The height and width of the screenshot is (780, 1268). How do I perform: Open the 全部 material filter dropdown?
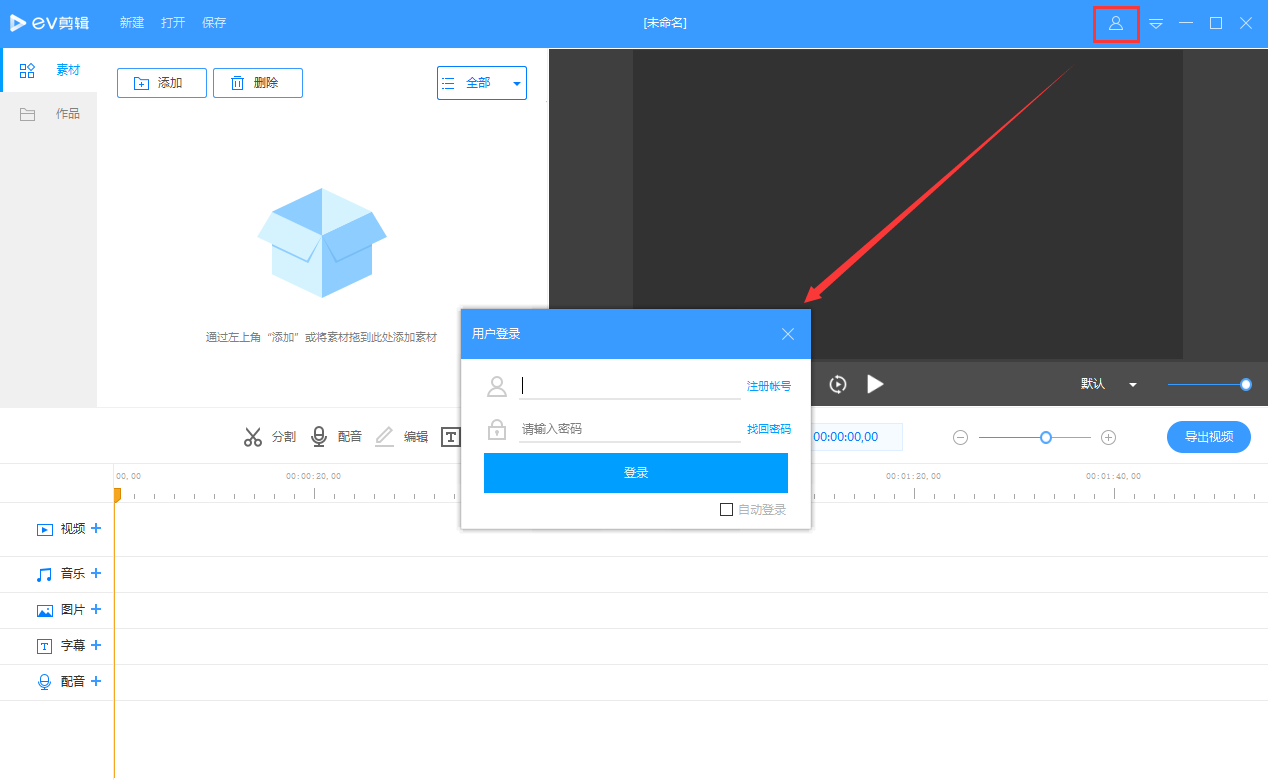[482, 83]
